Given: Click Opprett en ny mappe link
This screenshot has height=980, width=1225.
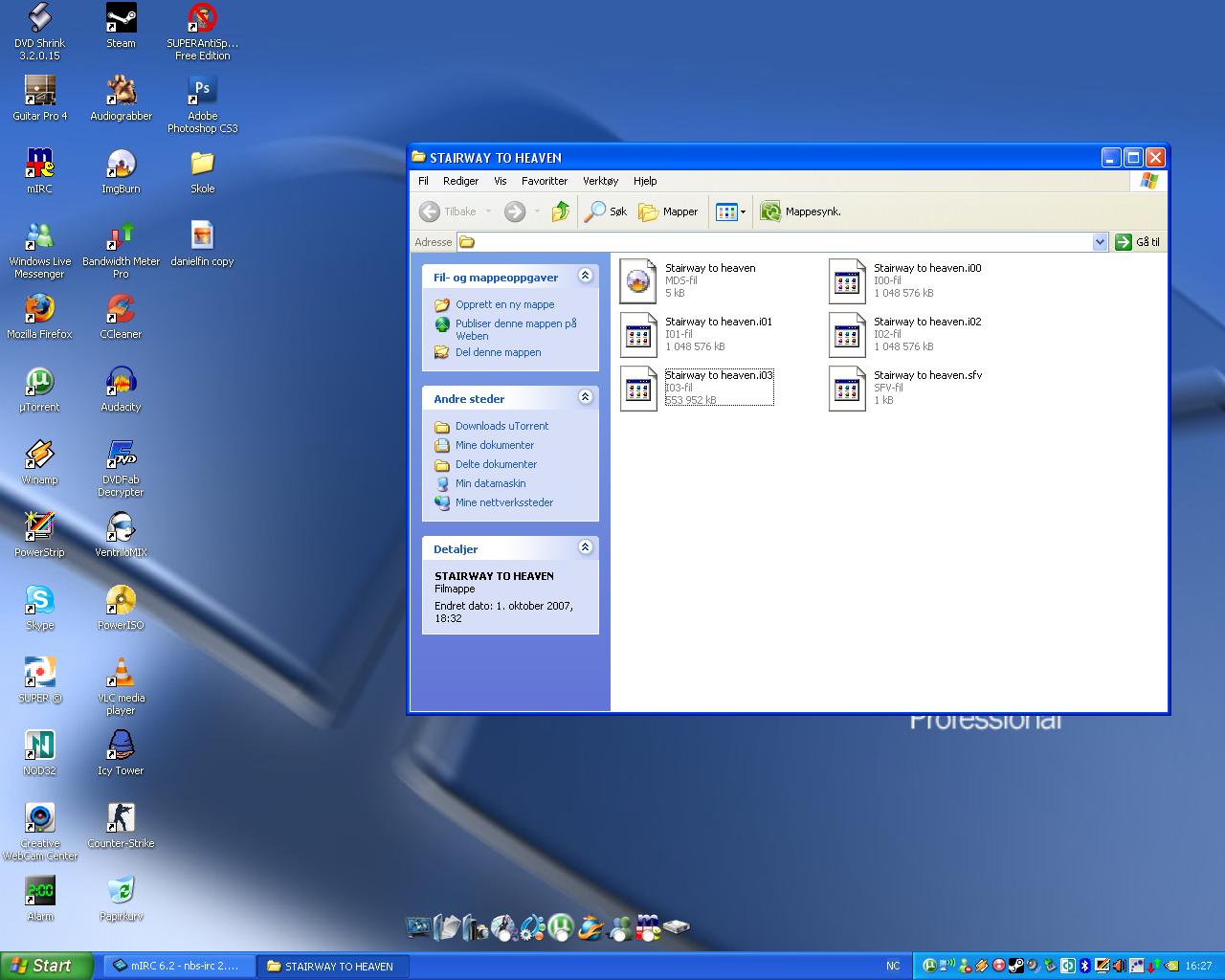Looking at the screenshot, I should 504,304.
